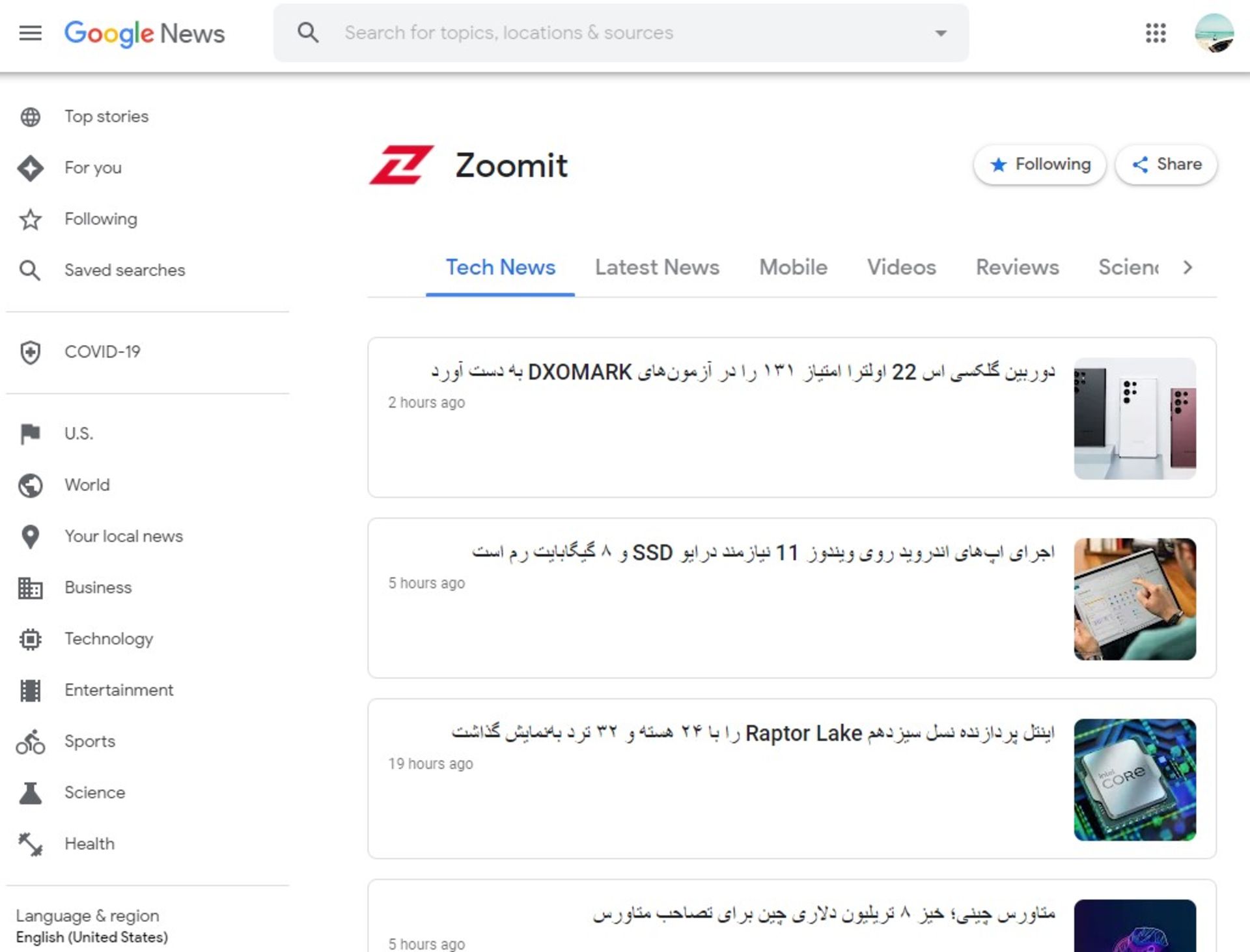Click the Saved searches magnifier icon
The image size is (1250, 952).
pyautogui.click(x=30, y=270)
